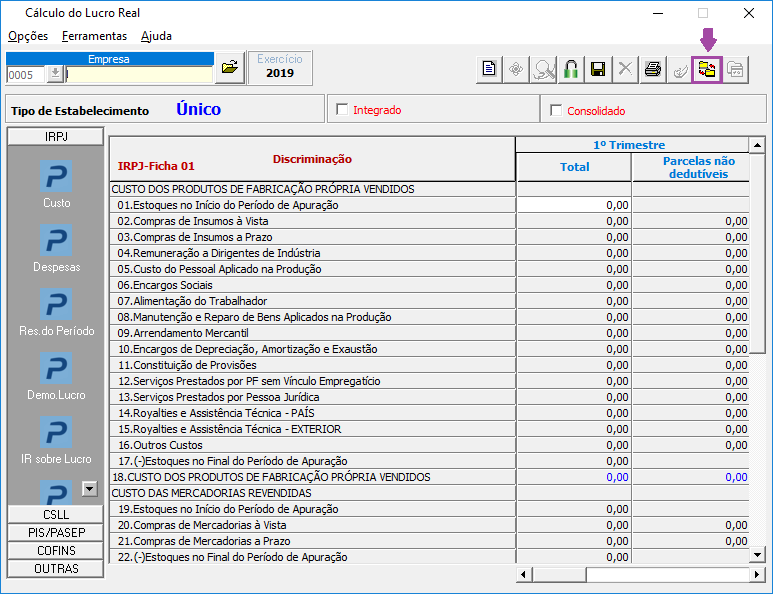Save using the floppy disk icon

click(x=598, y=69)
